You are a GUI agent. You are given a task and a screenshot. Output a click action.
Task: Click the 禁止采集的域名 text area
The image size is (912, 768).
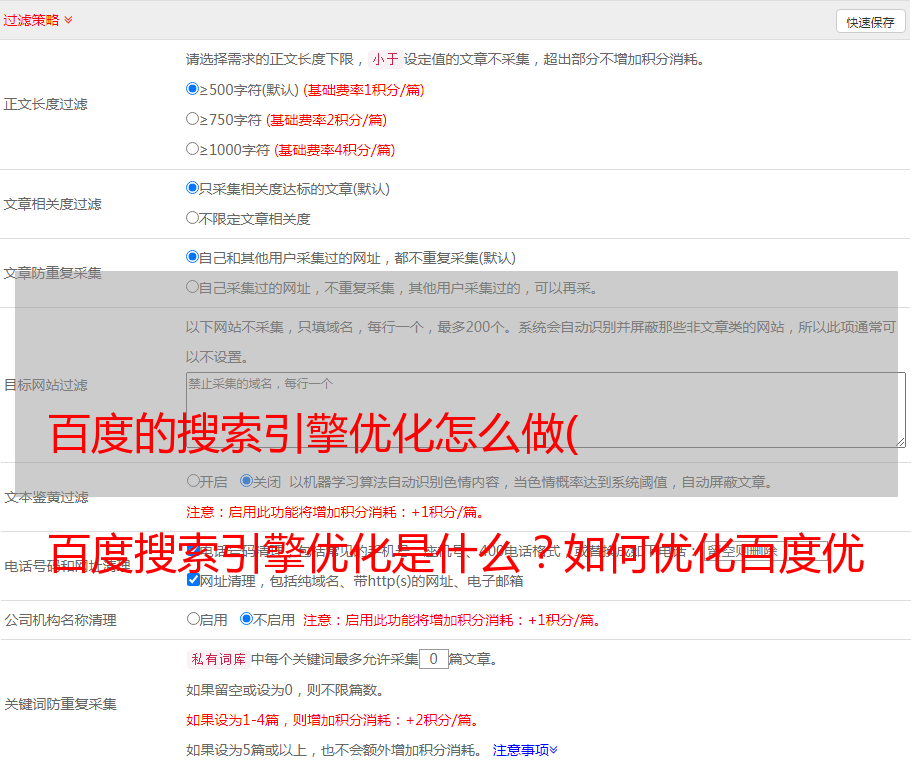click(x=545, y=409)
